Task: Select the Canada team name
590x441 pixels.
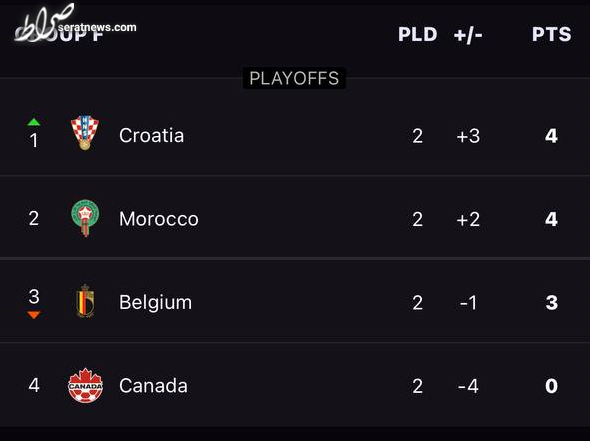Action: tap(153, 386)
